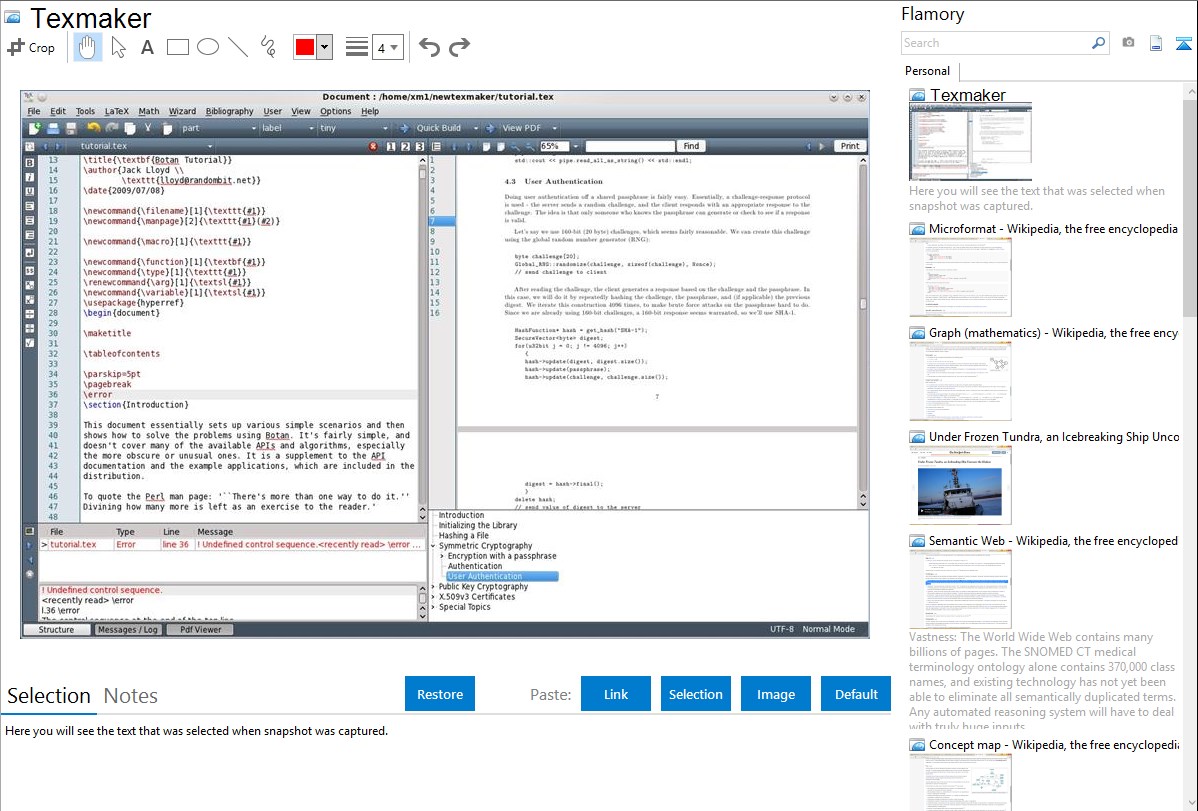
Task: Click the magnifier search icon
Action: (1098, 43)
